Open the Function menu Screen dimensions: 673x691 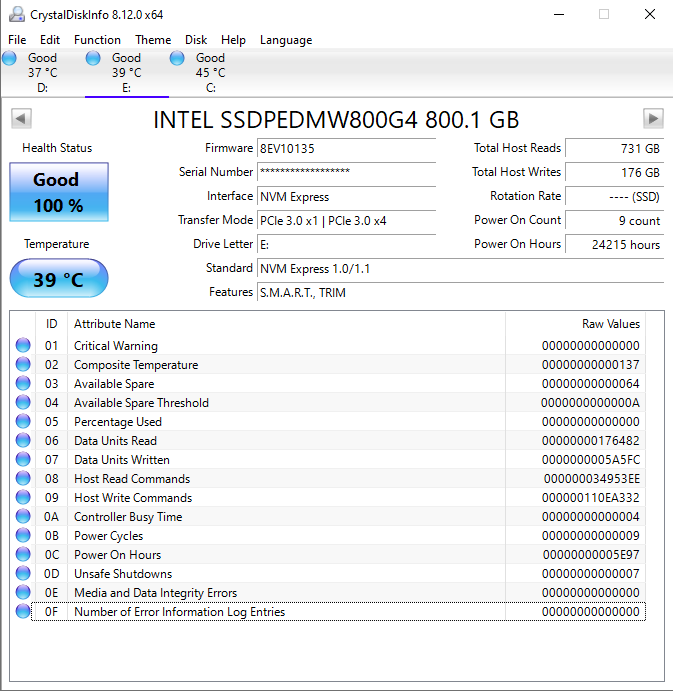pyautogui.click(x=97, y=40)
